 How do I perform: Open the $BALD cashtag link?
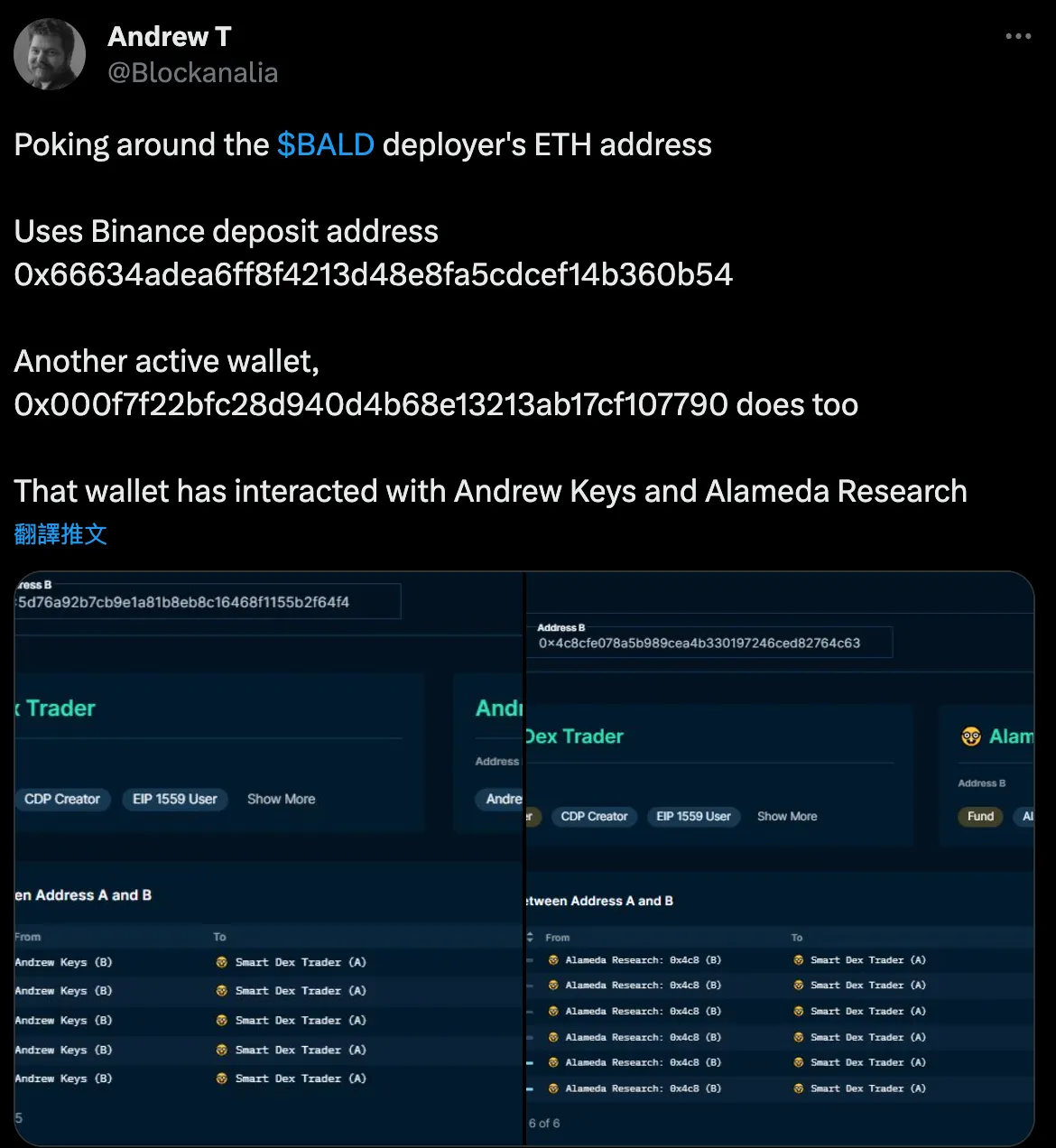click(x=325, y=144)
